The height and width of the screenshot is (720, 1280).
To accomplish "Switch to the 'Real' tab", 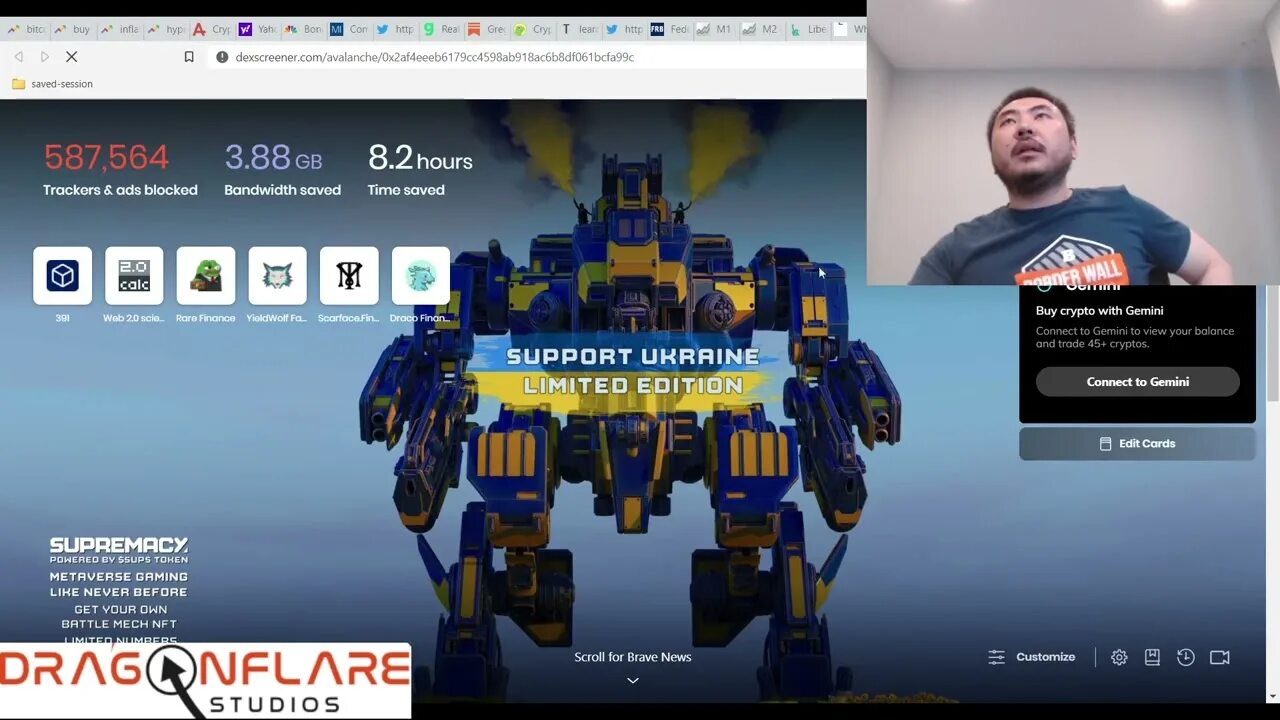I will [442, 29].
